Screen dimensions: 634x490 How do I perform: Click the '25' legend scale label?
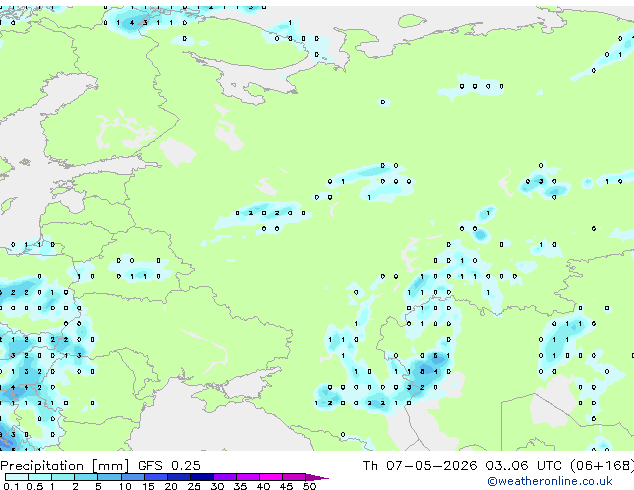pyautogui.click(x=194, y=486)
